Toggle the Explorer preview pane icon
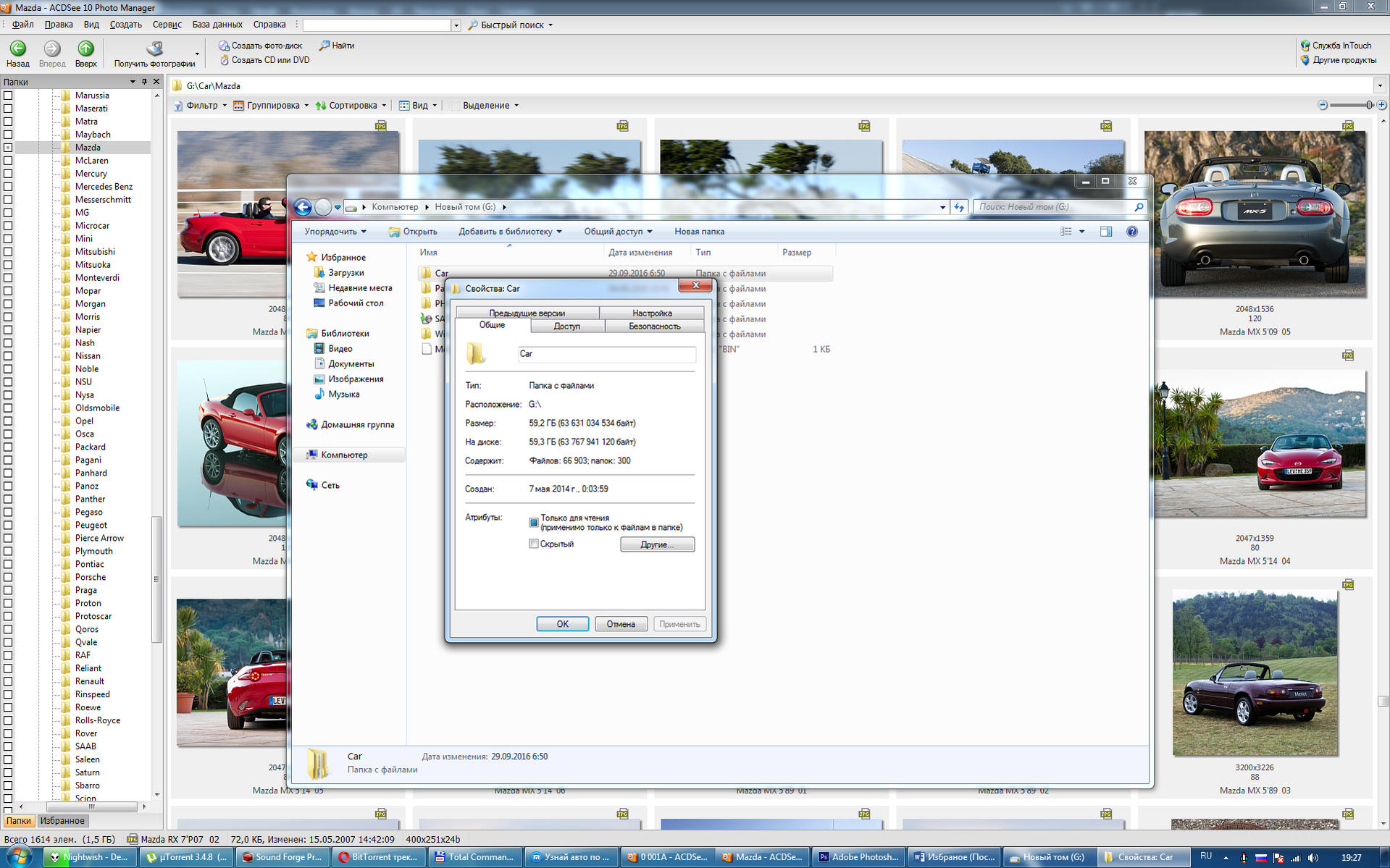Viewport: 1390px width, 868px height. [x=1105, y=232]
